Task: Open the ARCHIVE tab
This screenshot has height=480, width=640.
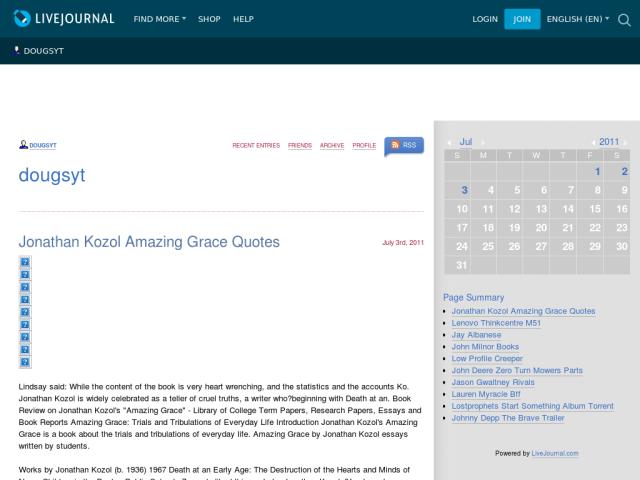Action: pos(332,145)
